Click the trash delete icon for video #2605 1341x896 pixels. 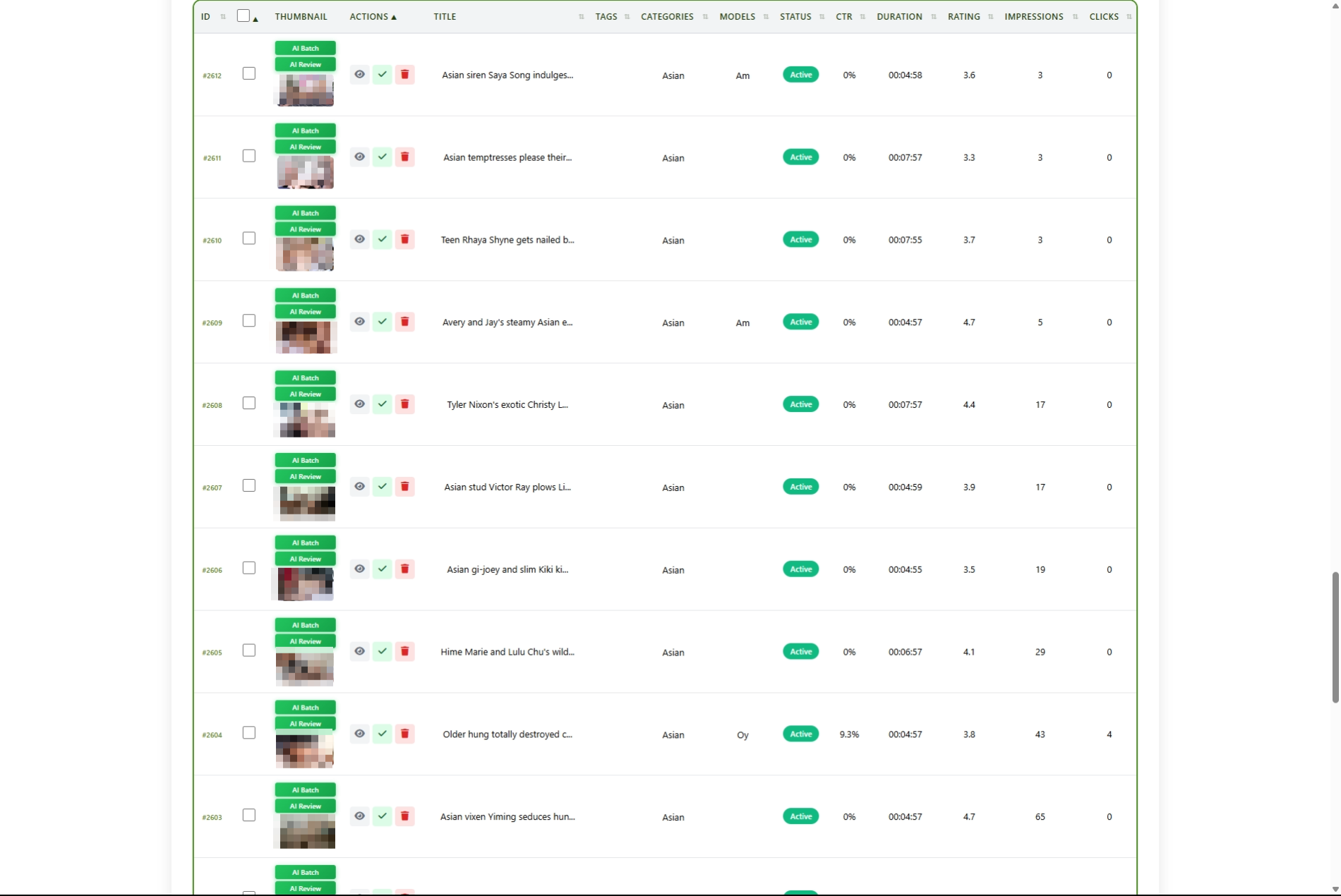pos(404,651)
